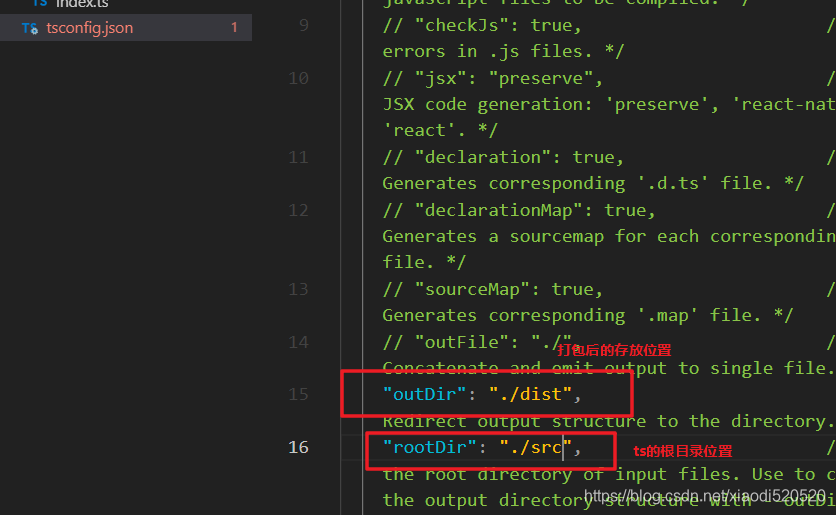Click line number 12 in the gutter

point(299,210)
